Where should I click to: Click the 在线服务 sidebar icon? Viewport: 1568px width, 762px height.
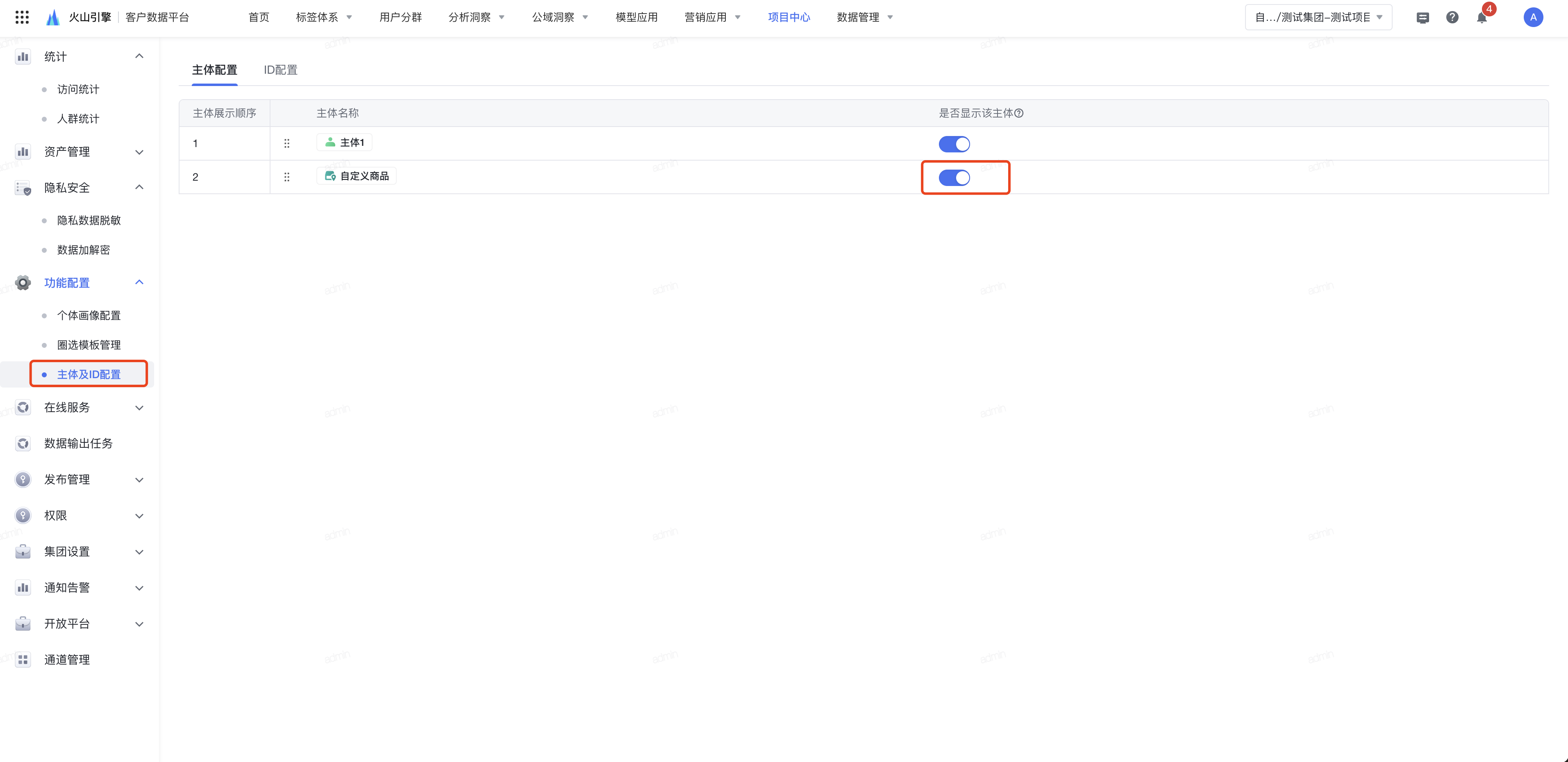[23, 407]
